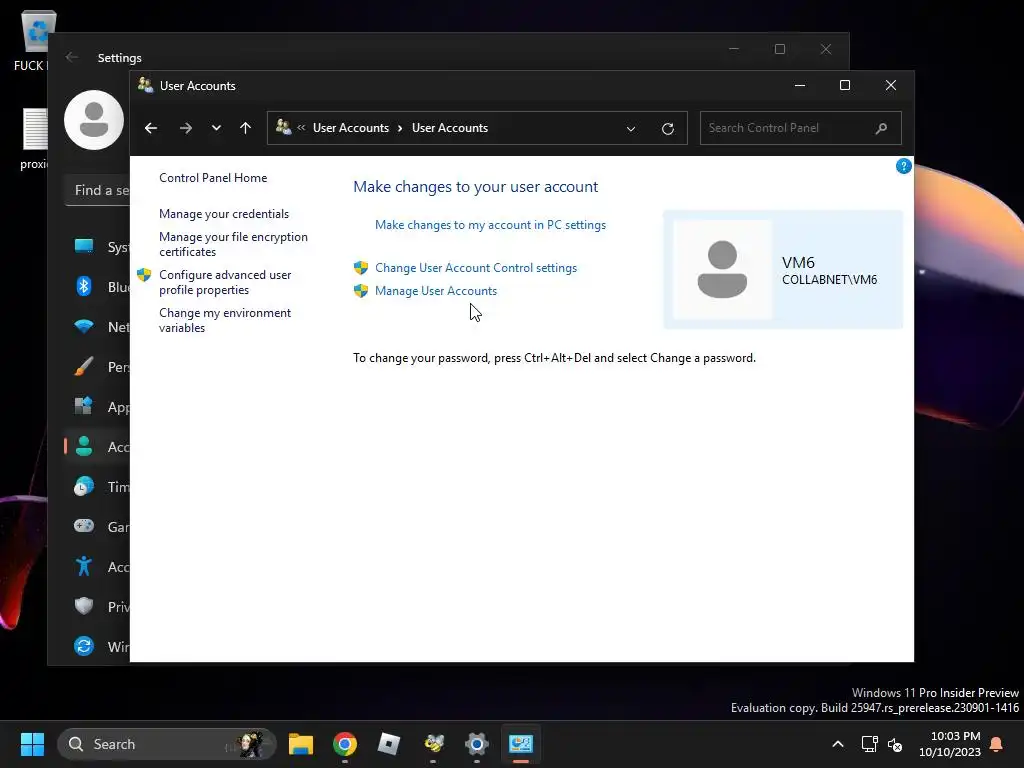Viewport: 1024px width, 768px height.
Task: Show hidden tray icons chevron
Action: (838, 744)
